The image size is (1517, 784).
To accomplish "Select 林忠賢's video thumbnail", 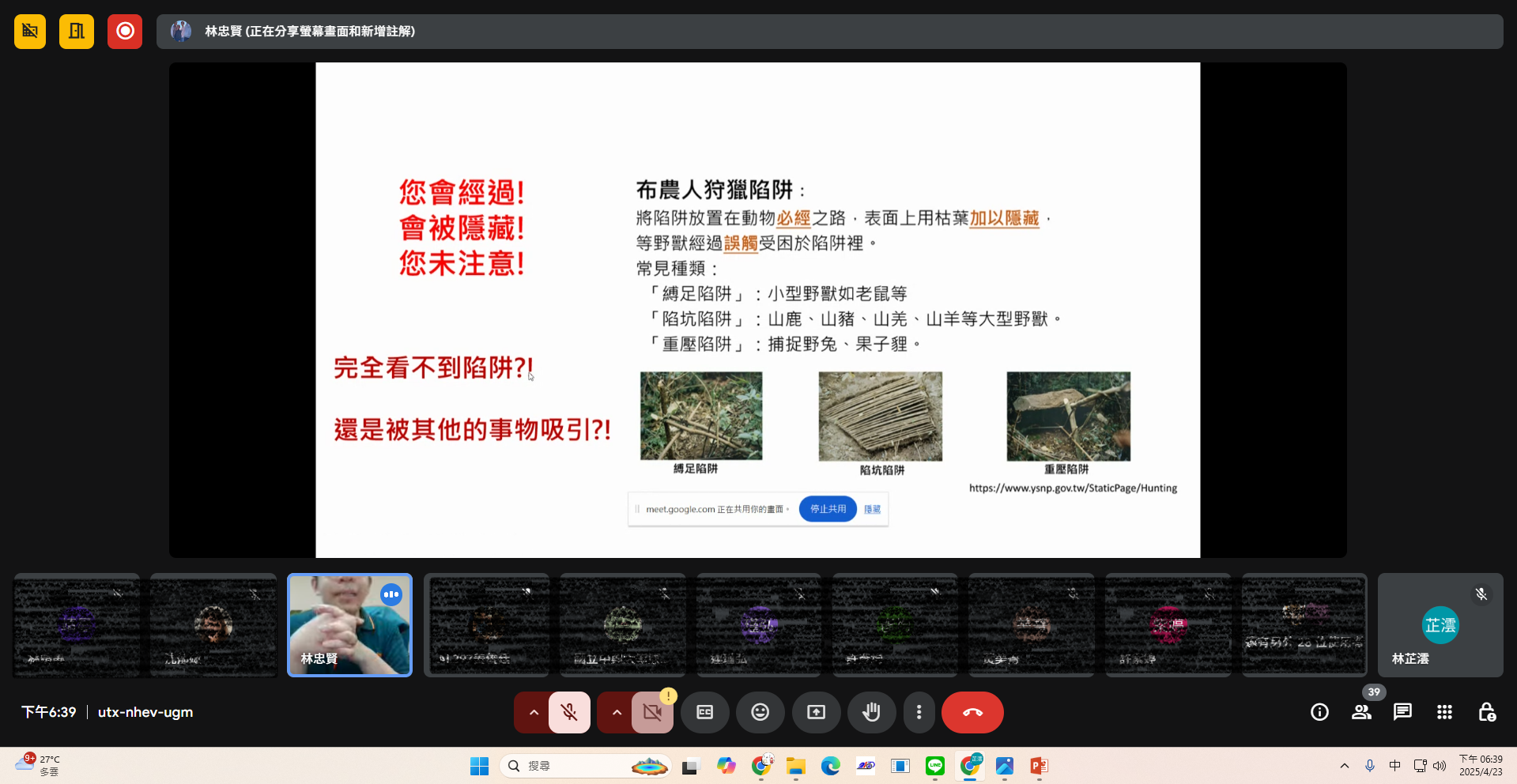I will click(349, 625).
